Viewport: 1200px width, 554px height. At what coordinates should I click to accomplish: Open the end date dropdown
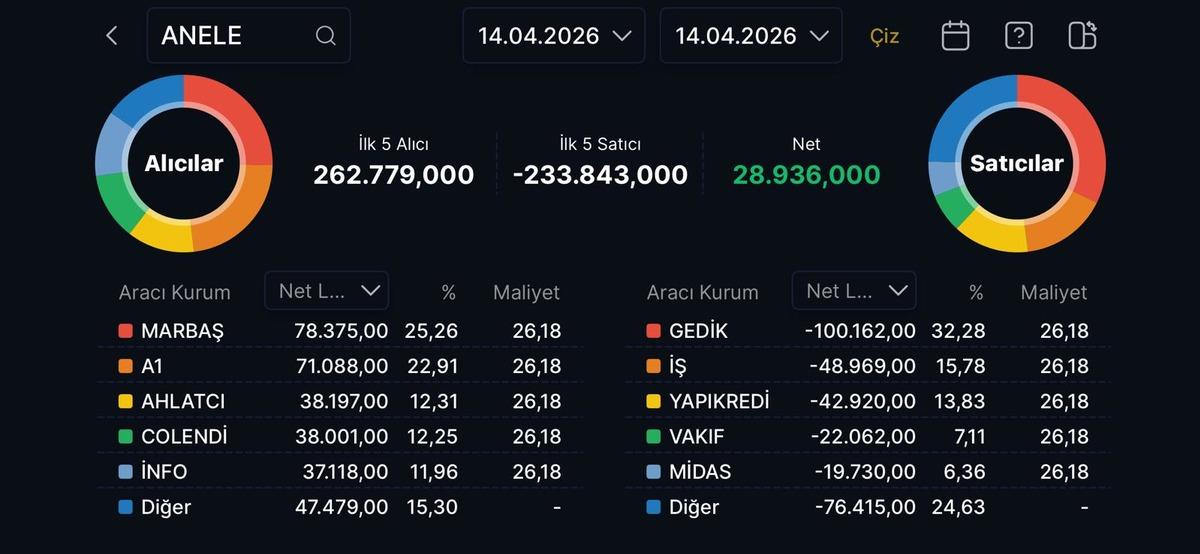point(751,36)
